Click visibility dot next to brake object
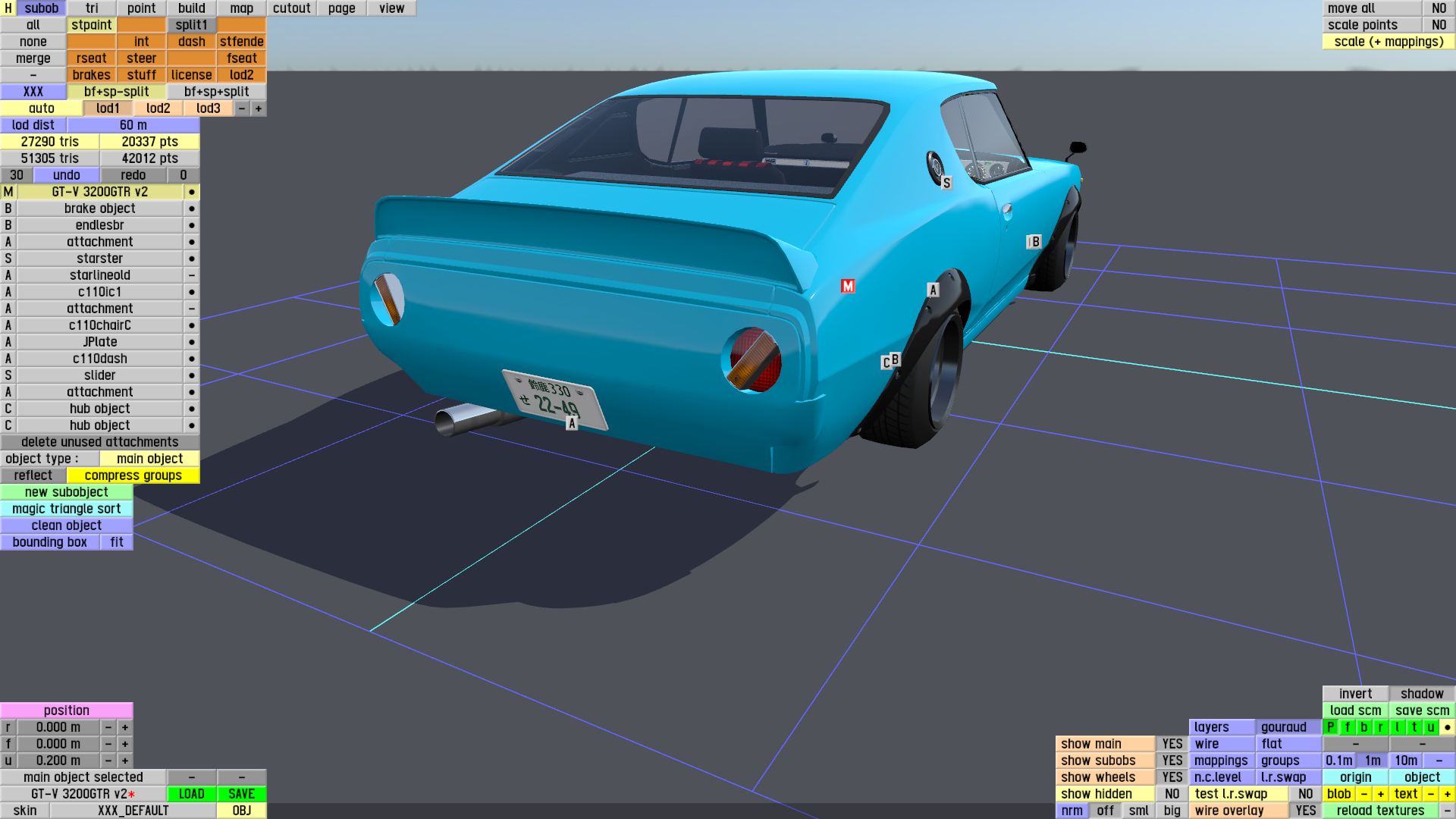This screenshot has width=1456, height=819. point(192,209)
